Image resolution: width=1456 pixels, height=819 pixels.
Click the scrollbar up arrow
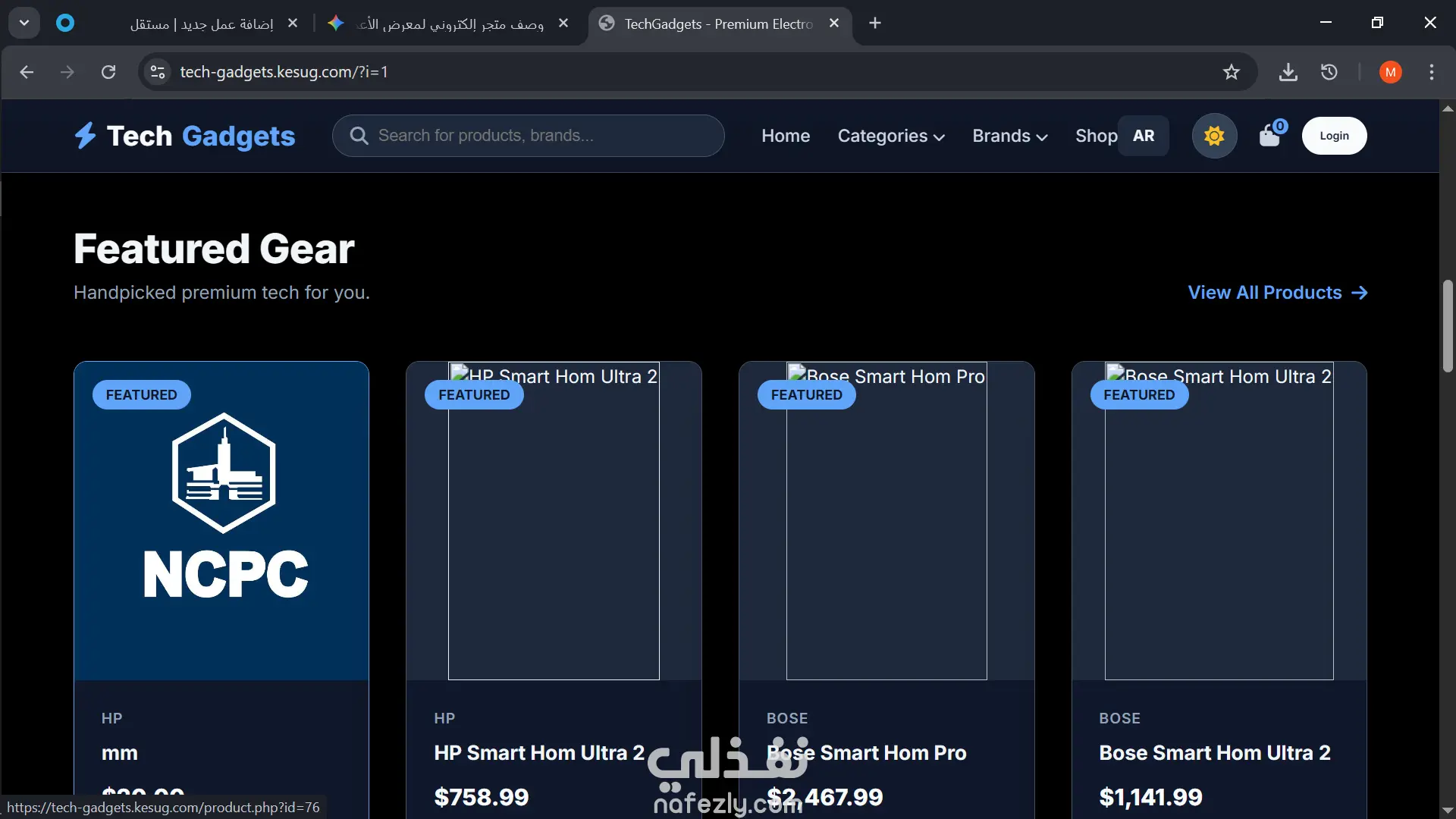[x=1448, y=108]
